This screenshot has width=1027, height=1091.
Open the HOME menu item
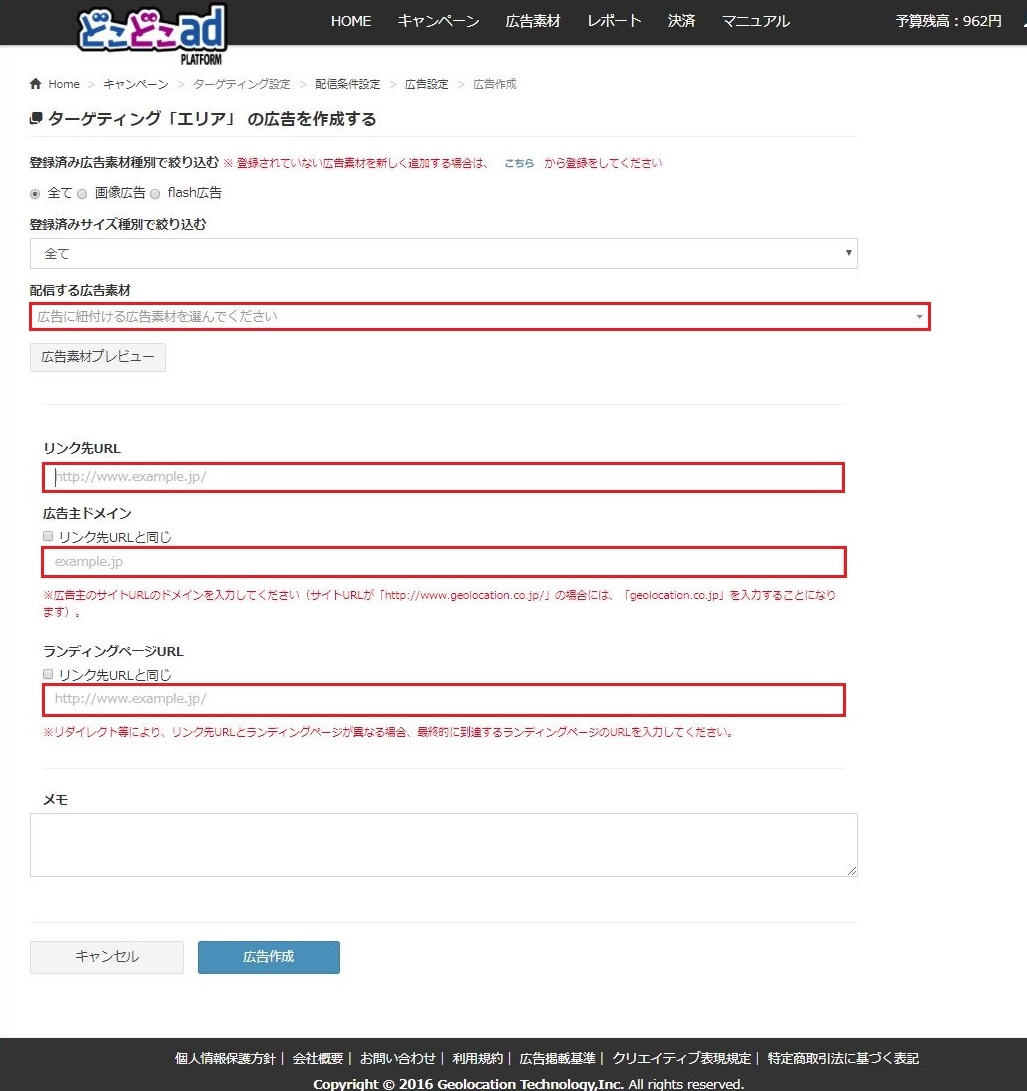point(351,21)
